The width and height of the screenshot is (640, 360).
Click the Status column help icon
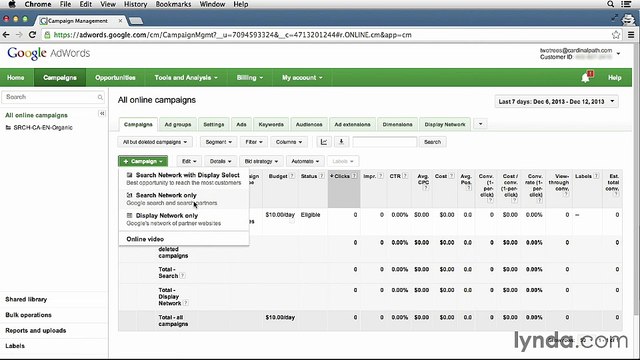[x=321, y=176]
